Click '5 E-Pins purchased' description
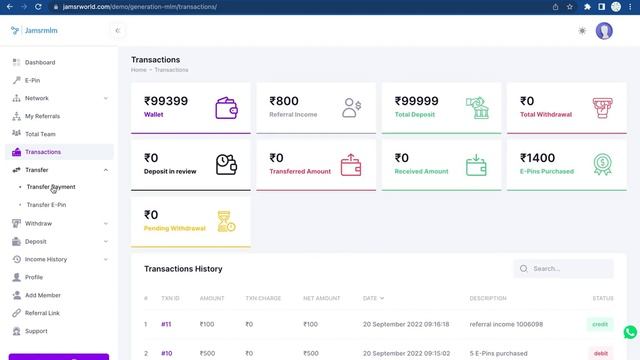 click(x=498, y=353)
